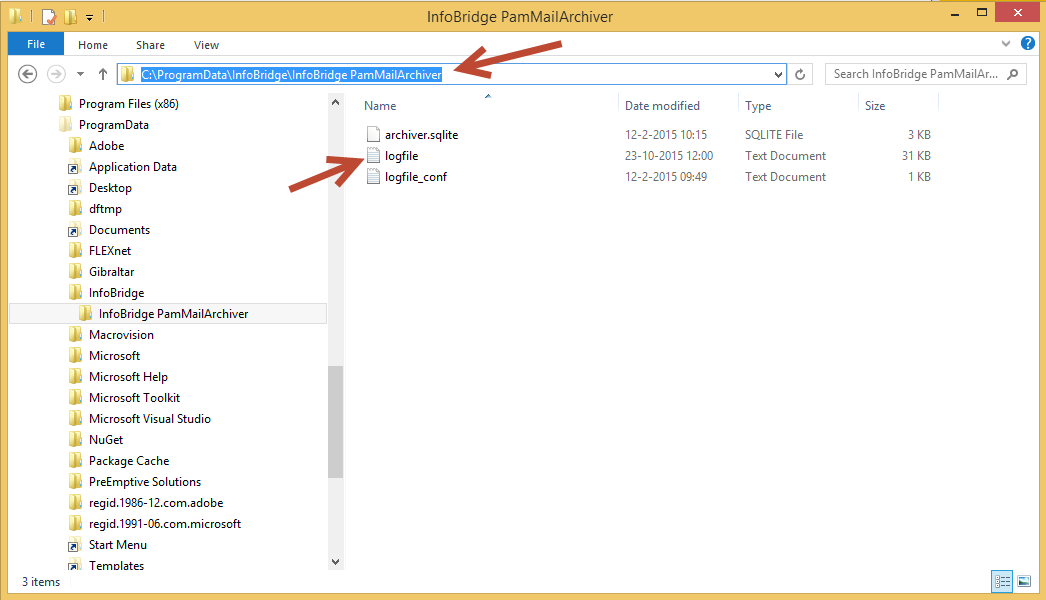Click the Microsoft folder icon
Screen dimensions: 1046x600
(x=75, y=356)
